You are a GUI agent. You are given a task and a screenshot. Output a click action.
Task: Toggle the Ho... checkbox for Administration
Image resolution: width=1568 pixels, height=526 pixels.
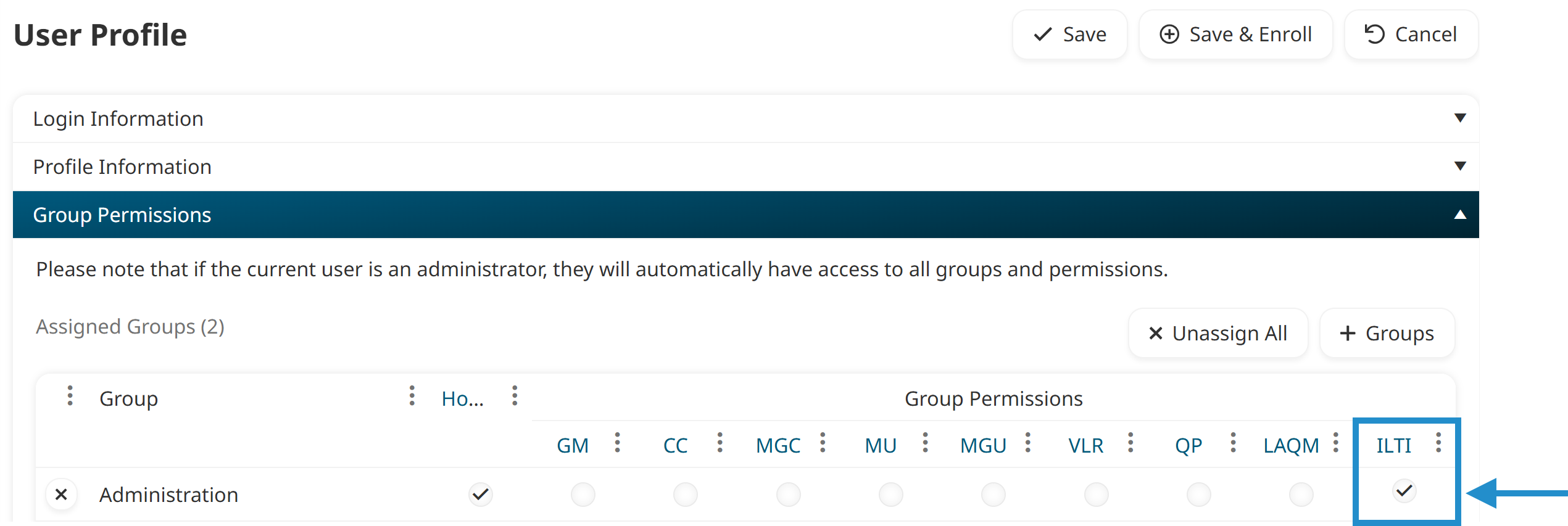(480, 494)
